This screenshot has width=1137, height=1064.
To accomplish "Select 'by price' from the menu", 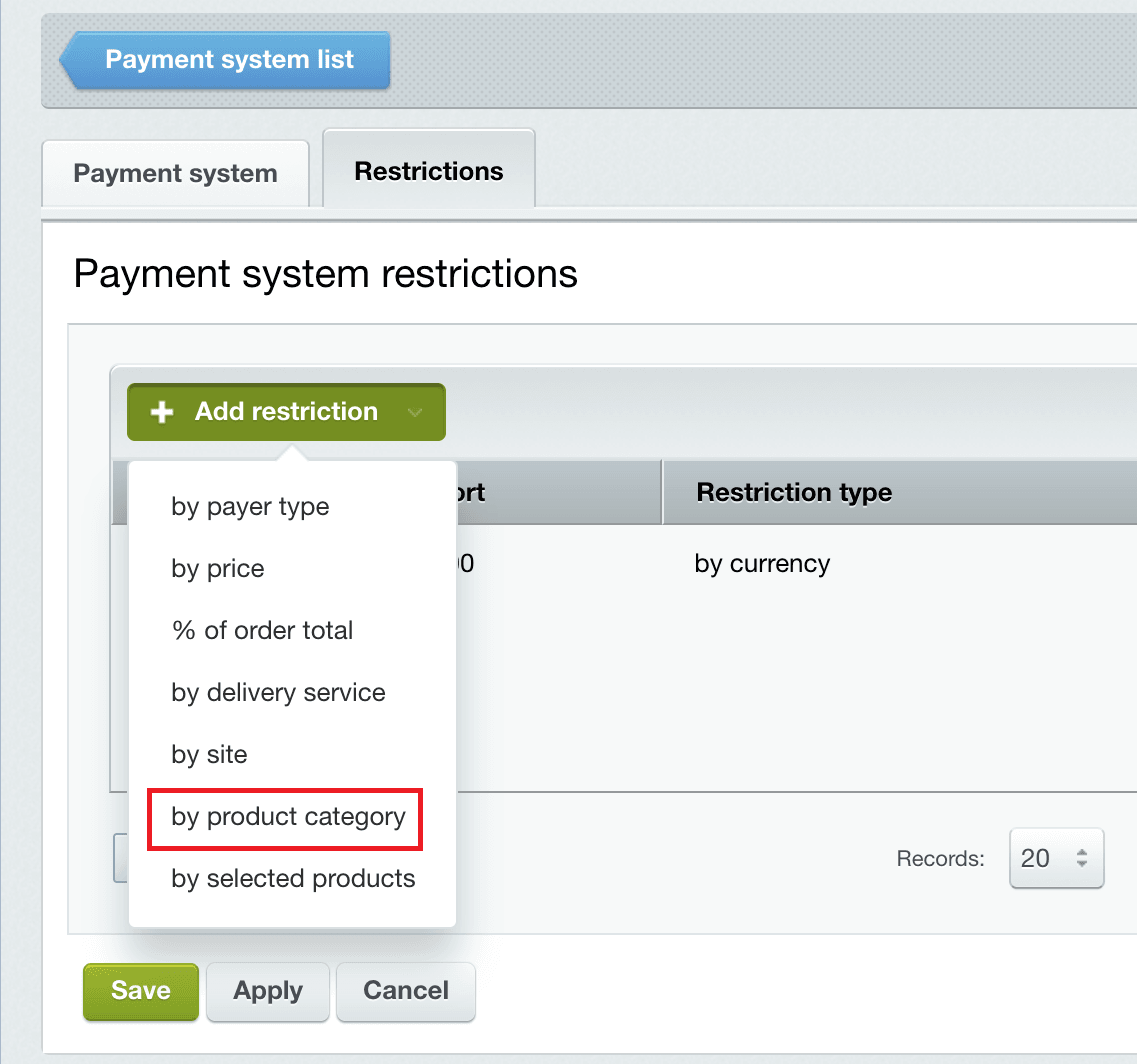I will click(218, 569).
